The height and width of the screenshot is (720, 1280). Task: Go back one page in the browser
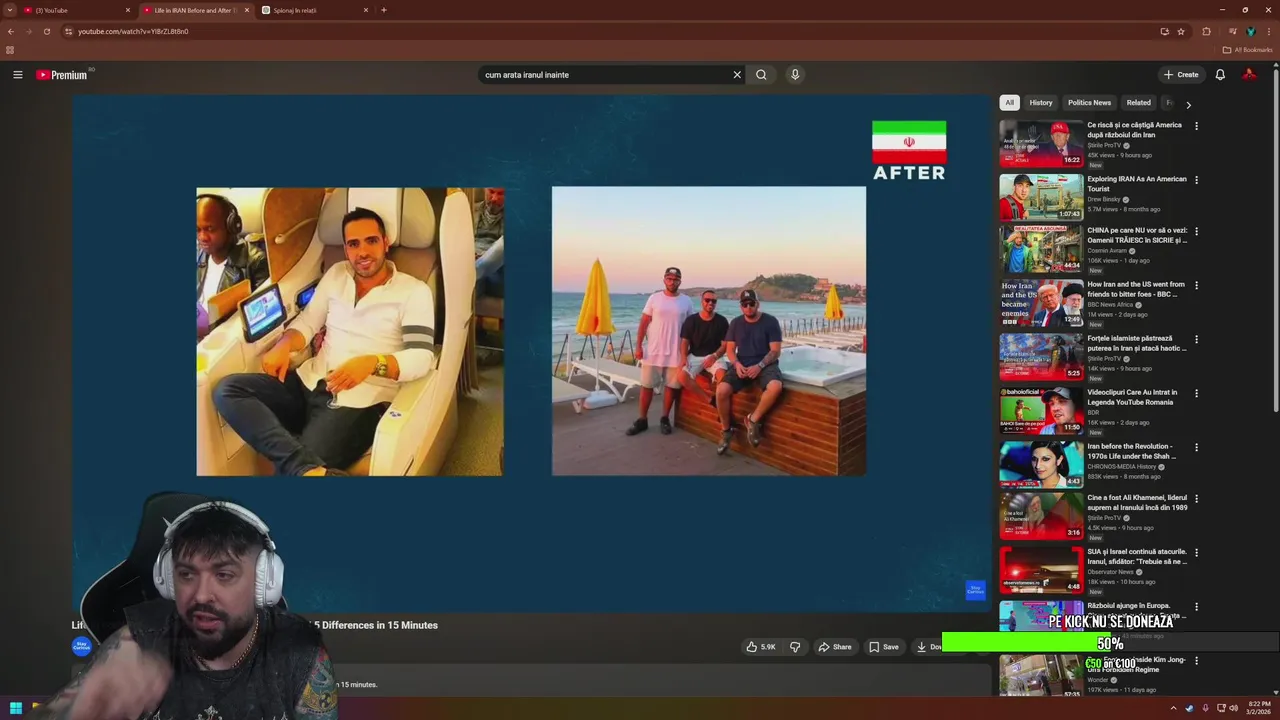point(10,31)
